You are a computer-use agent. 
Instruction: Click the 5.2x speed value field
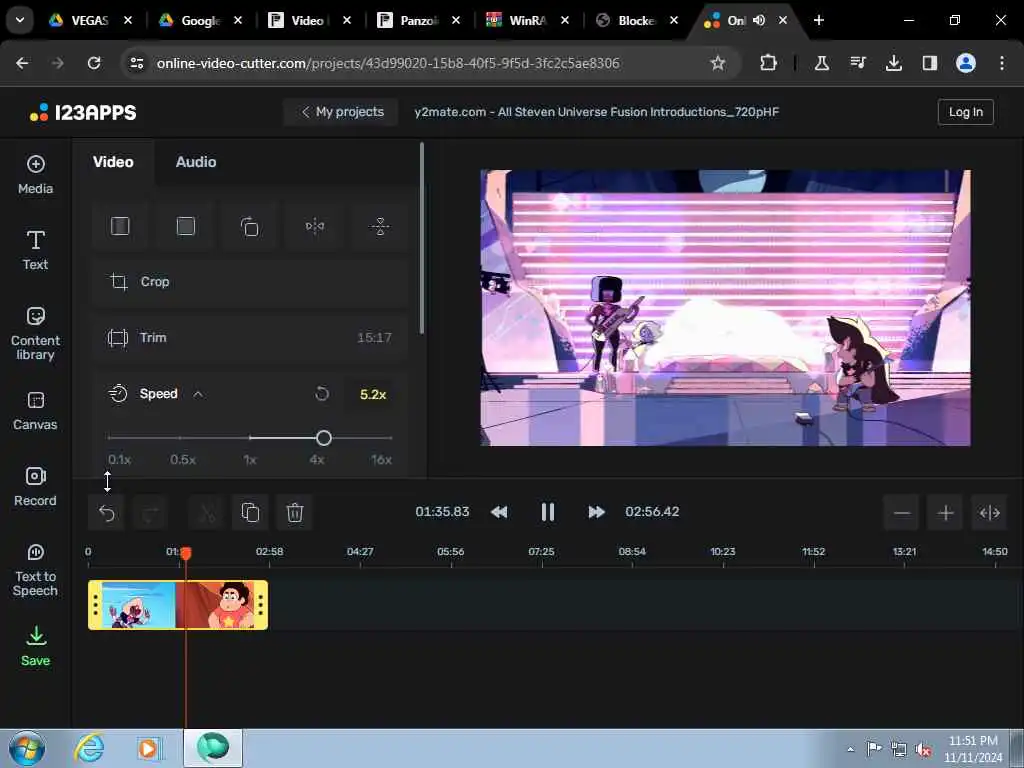click(x=373, y=394)
